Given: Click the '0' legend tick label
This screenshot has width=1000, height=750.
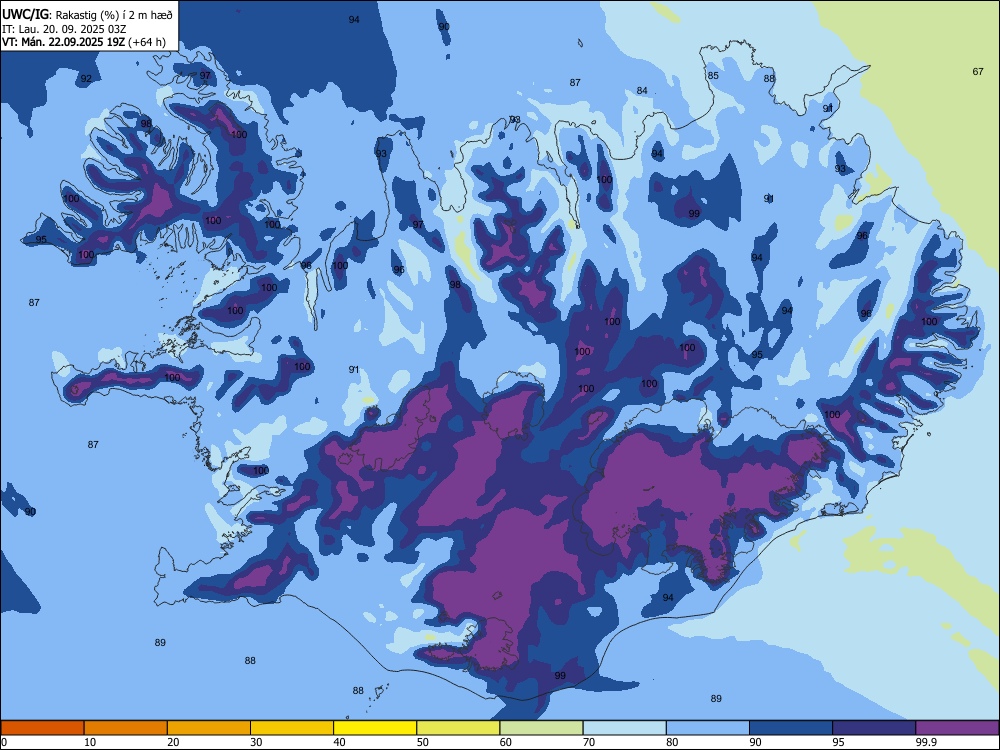Looking at the screenshot, I should [x=4, y=742].
